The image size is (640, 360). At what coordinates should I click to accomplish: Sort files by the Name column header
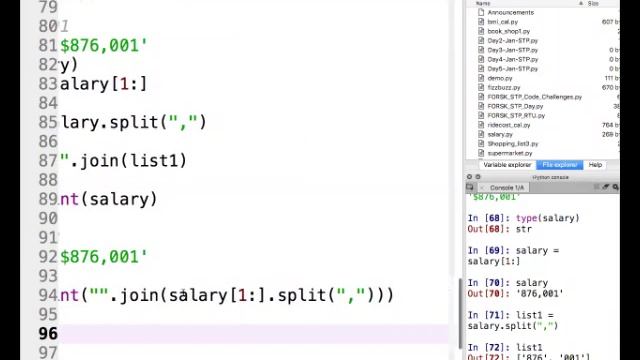coord(483,3)
